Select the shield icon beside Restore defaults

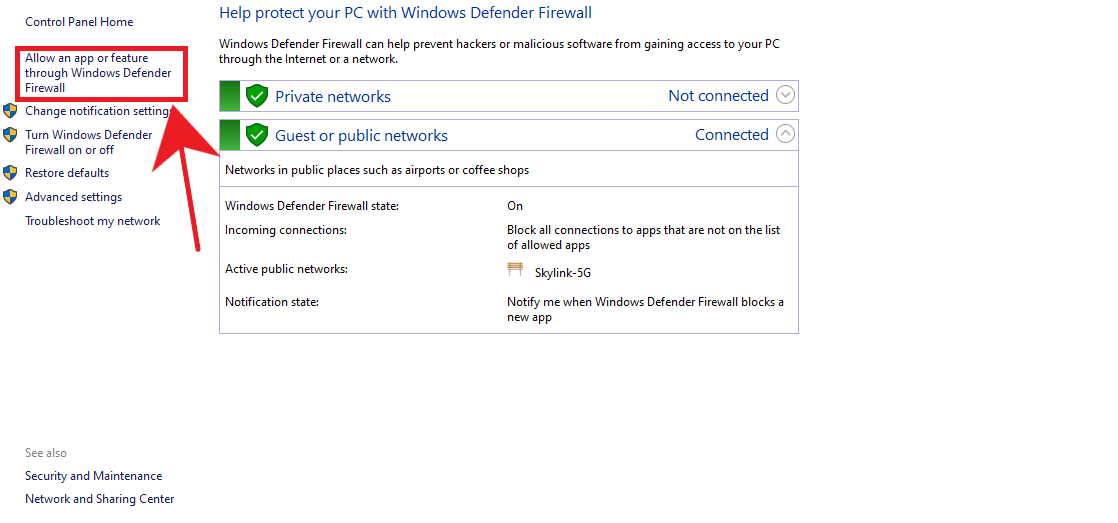[10, 173]
